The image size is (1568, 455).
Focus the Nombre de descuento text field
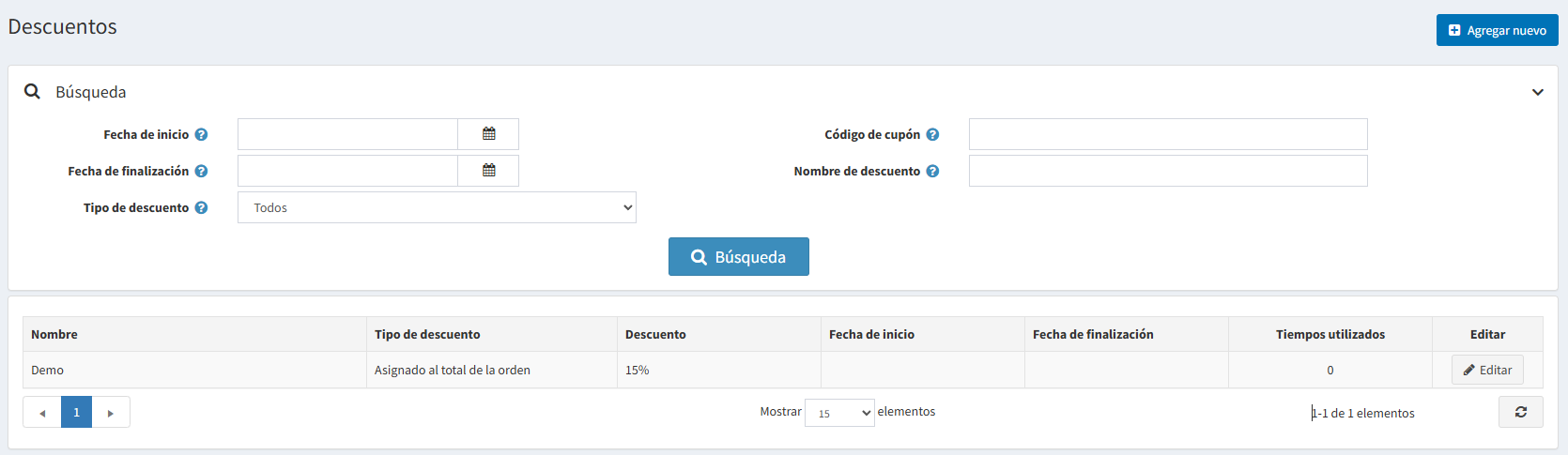1167,171
